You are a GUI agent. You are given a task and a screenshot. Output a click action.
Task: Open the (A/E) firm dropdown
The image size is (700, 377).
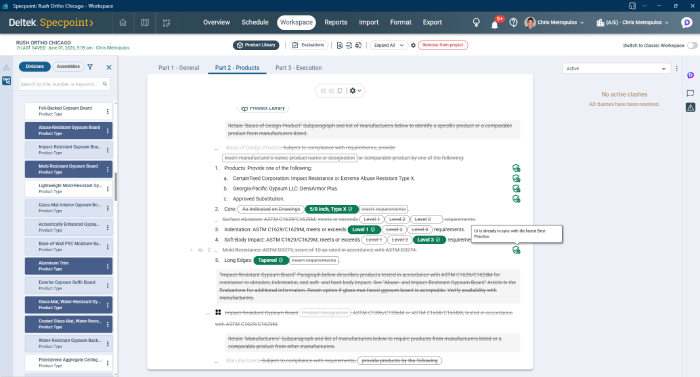click(633, 23)
